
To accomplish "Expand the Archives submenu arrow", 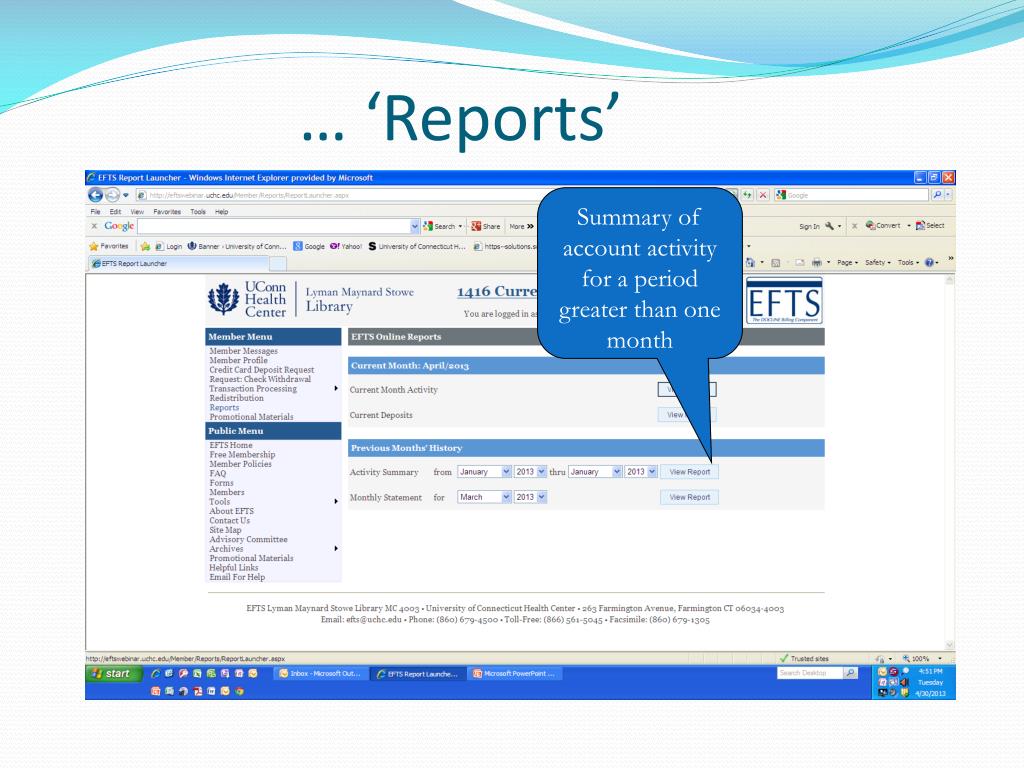I will (336, 549).
